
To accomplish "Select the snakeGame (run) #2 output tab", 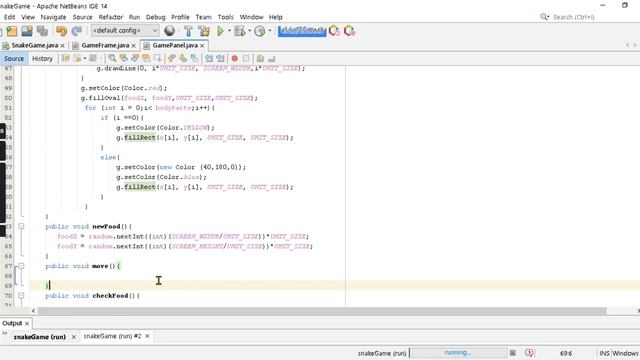I will tap(112, 336).
